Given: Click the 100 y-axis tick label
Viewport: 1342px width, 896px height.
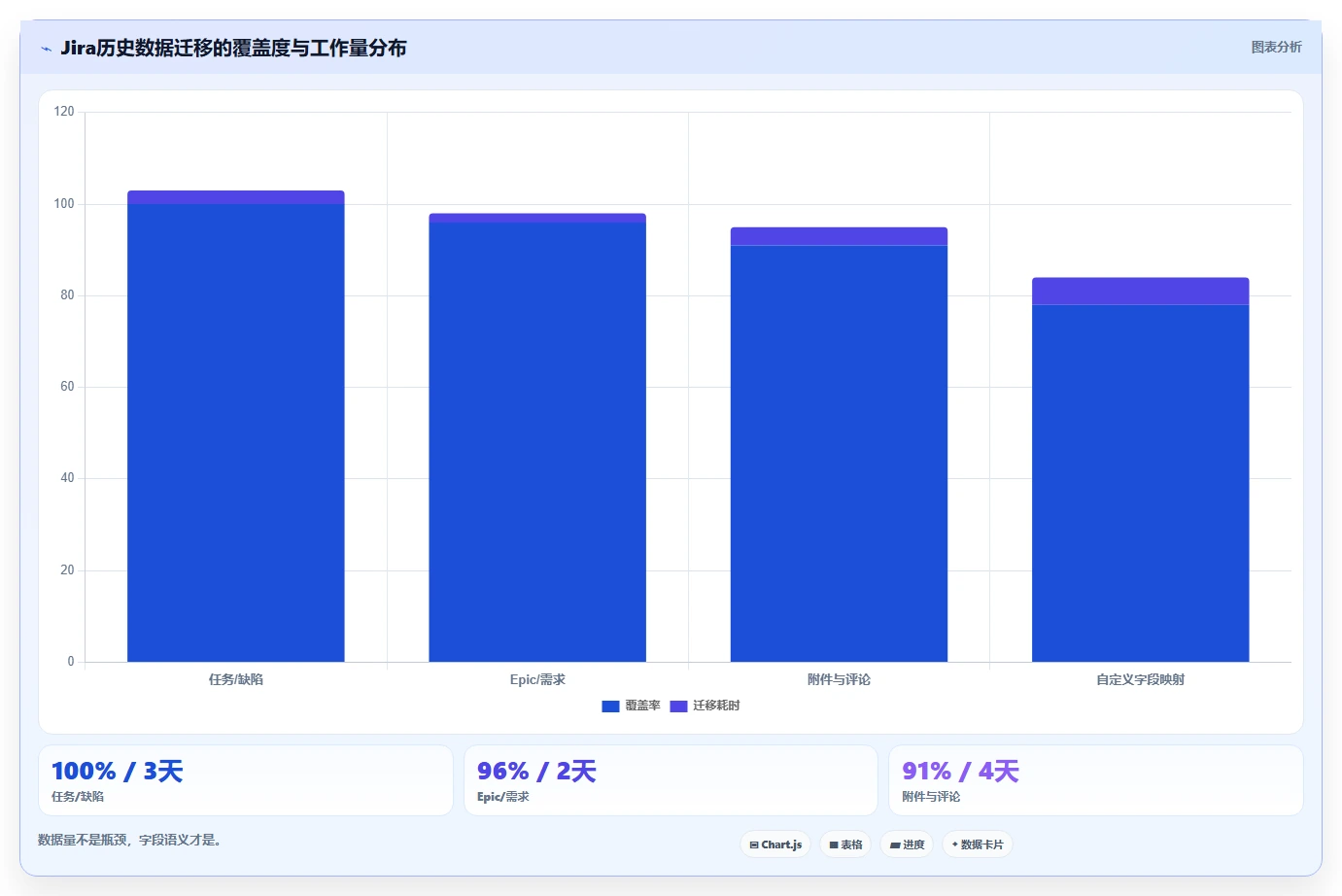Looking at the screenshot, I should 64,204.
